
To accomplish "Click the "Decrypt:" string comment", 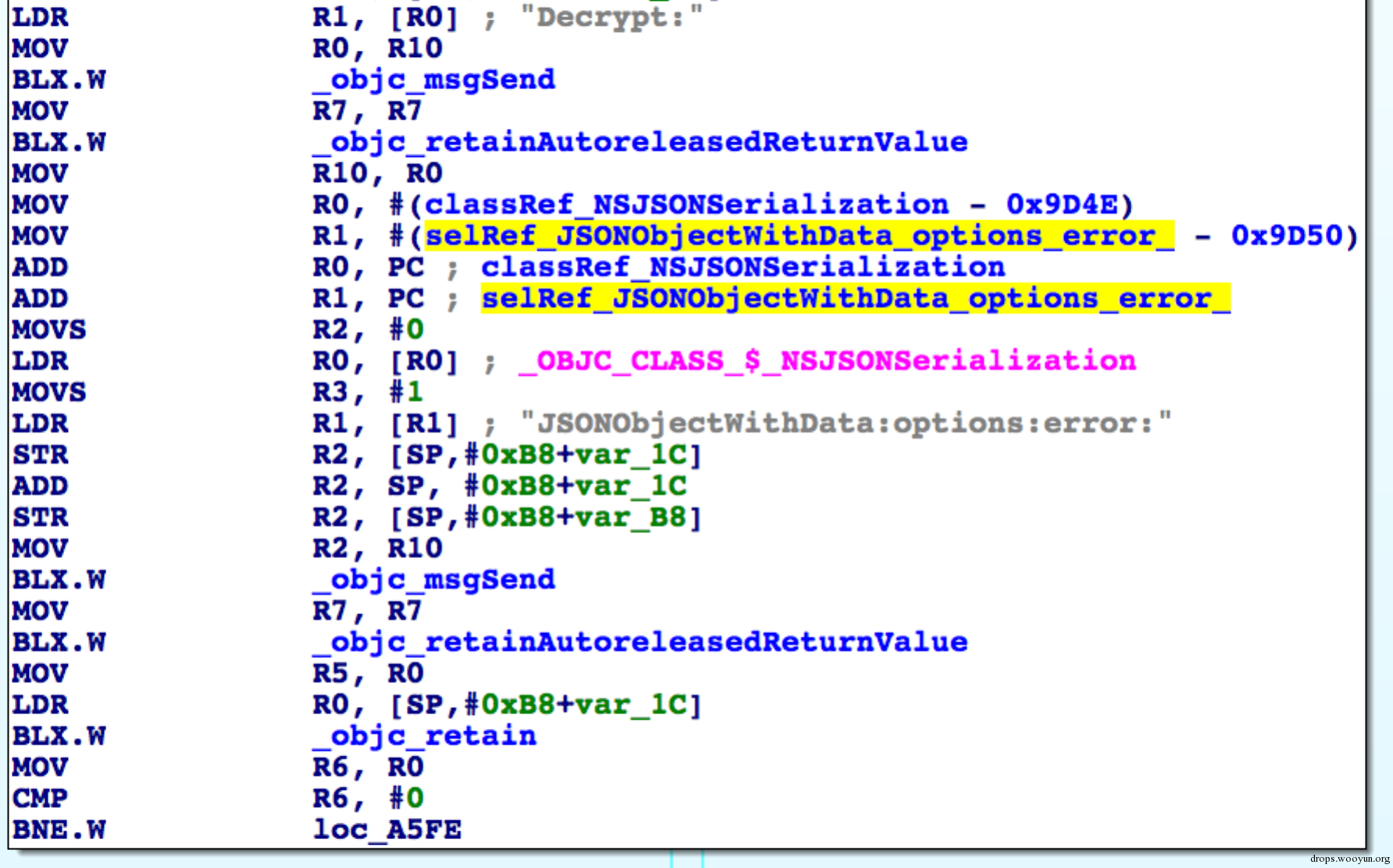I will point(611,17).
